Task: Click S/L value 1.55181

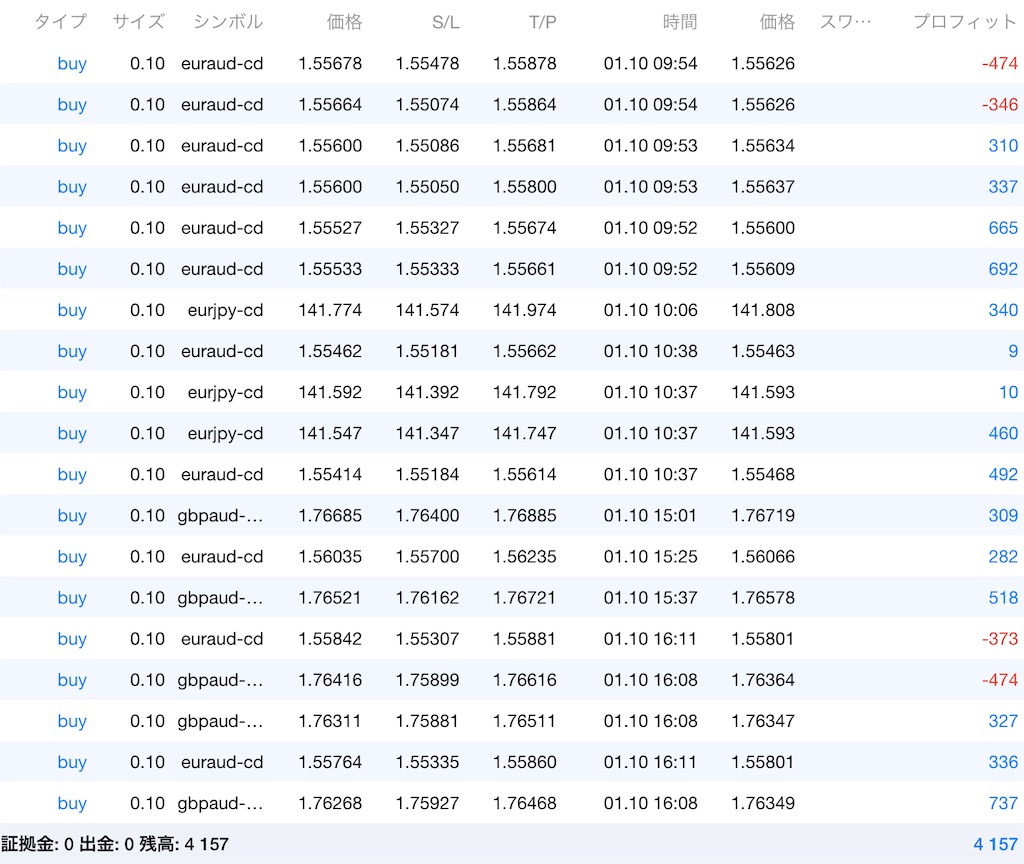Action: click(x=427, y=351)
